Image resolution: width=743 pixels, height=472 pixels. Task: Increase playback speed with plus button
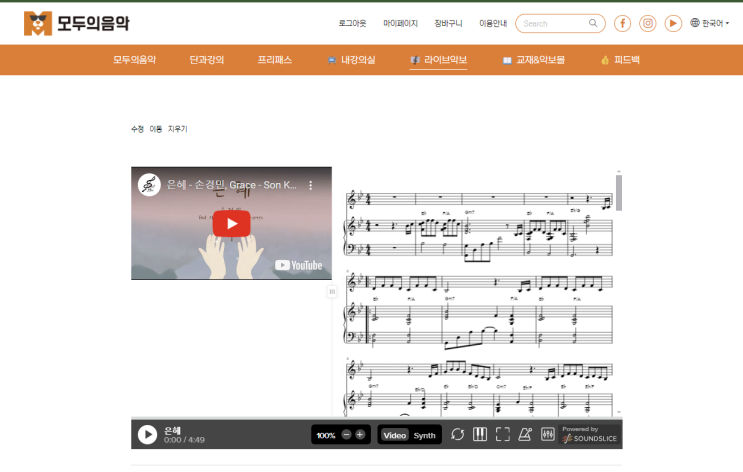(360, 435)
